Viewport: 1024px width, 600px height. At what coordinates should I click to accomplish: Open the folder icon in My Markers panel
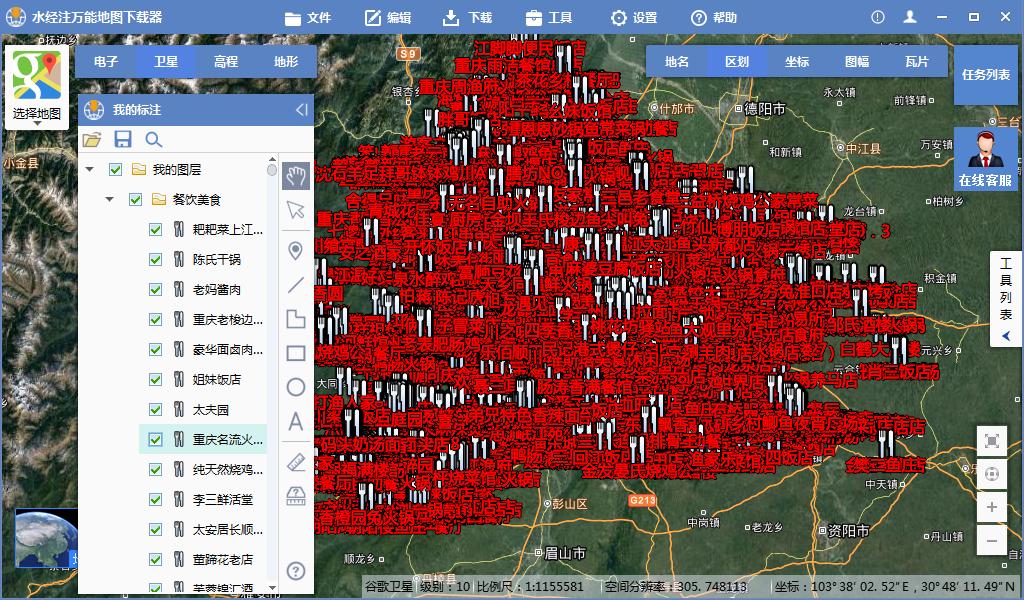[92, 139]
